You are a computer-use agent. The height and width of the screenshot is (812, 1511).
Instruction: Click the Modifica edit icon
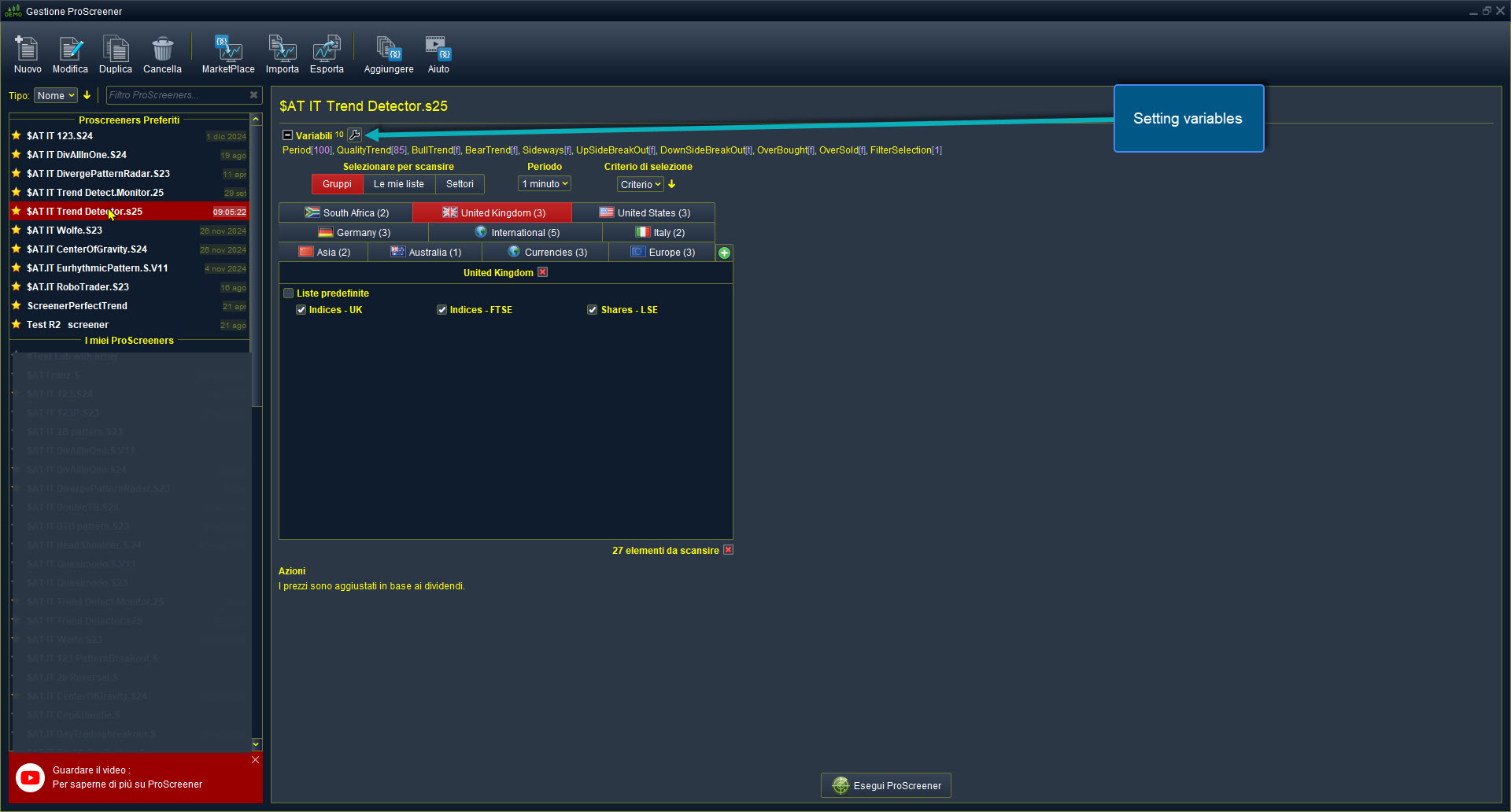click(x=70, y=50)
